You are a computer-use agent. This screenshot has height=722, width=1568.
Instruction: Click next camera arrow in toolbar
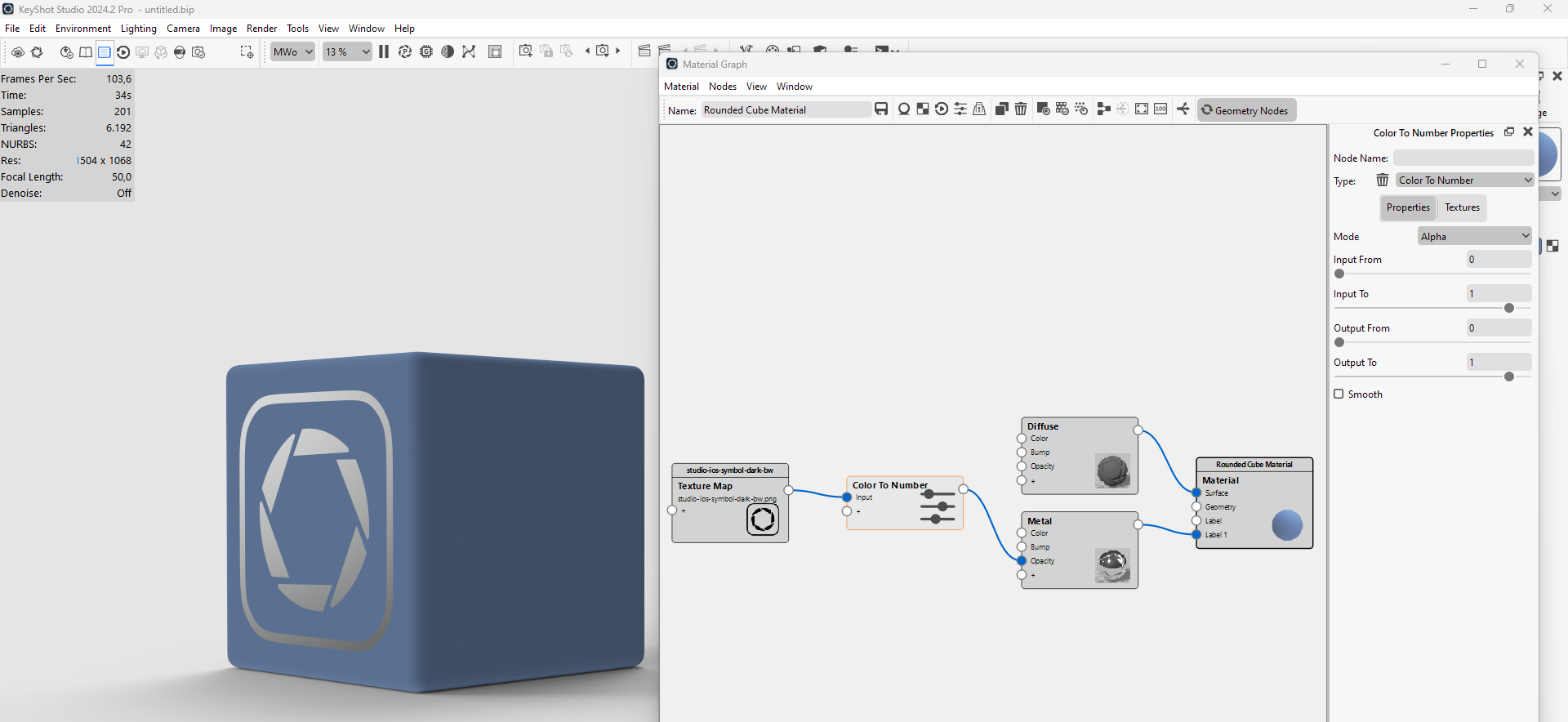618,51
